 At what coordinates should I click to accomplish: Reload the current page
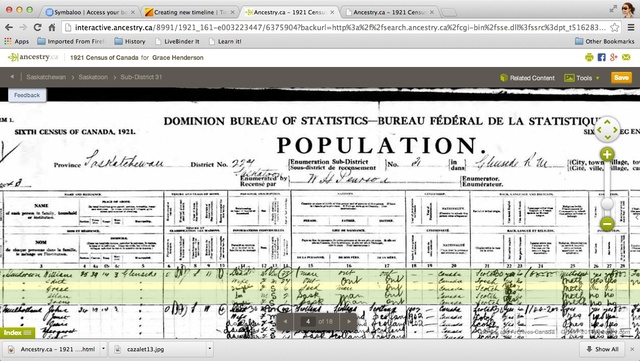pos(38,27)
